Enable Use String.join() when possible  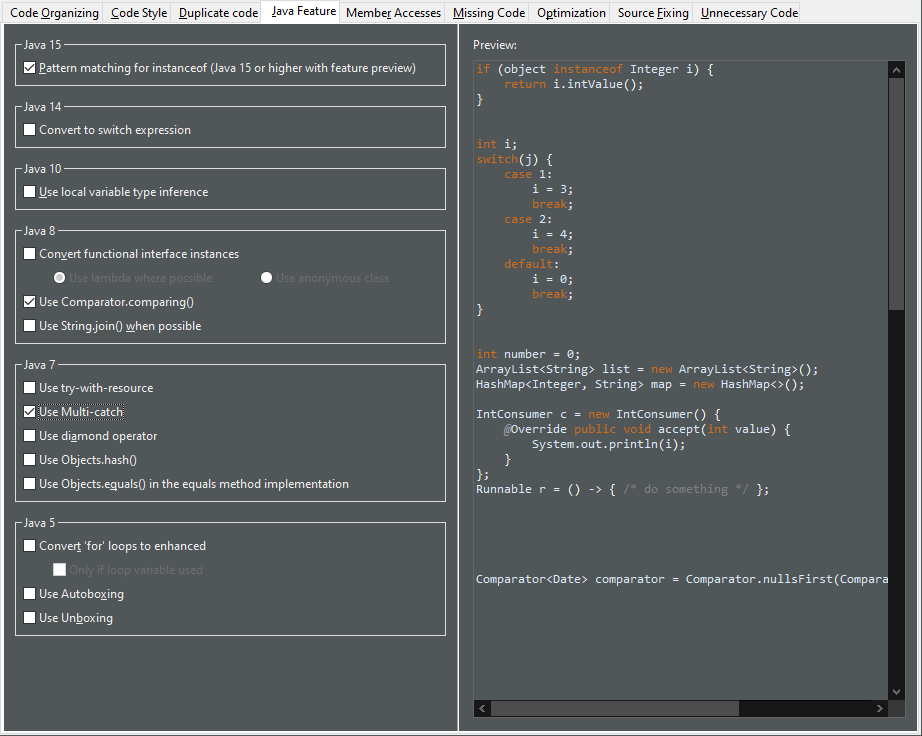(x=29, y=326)
